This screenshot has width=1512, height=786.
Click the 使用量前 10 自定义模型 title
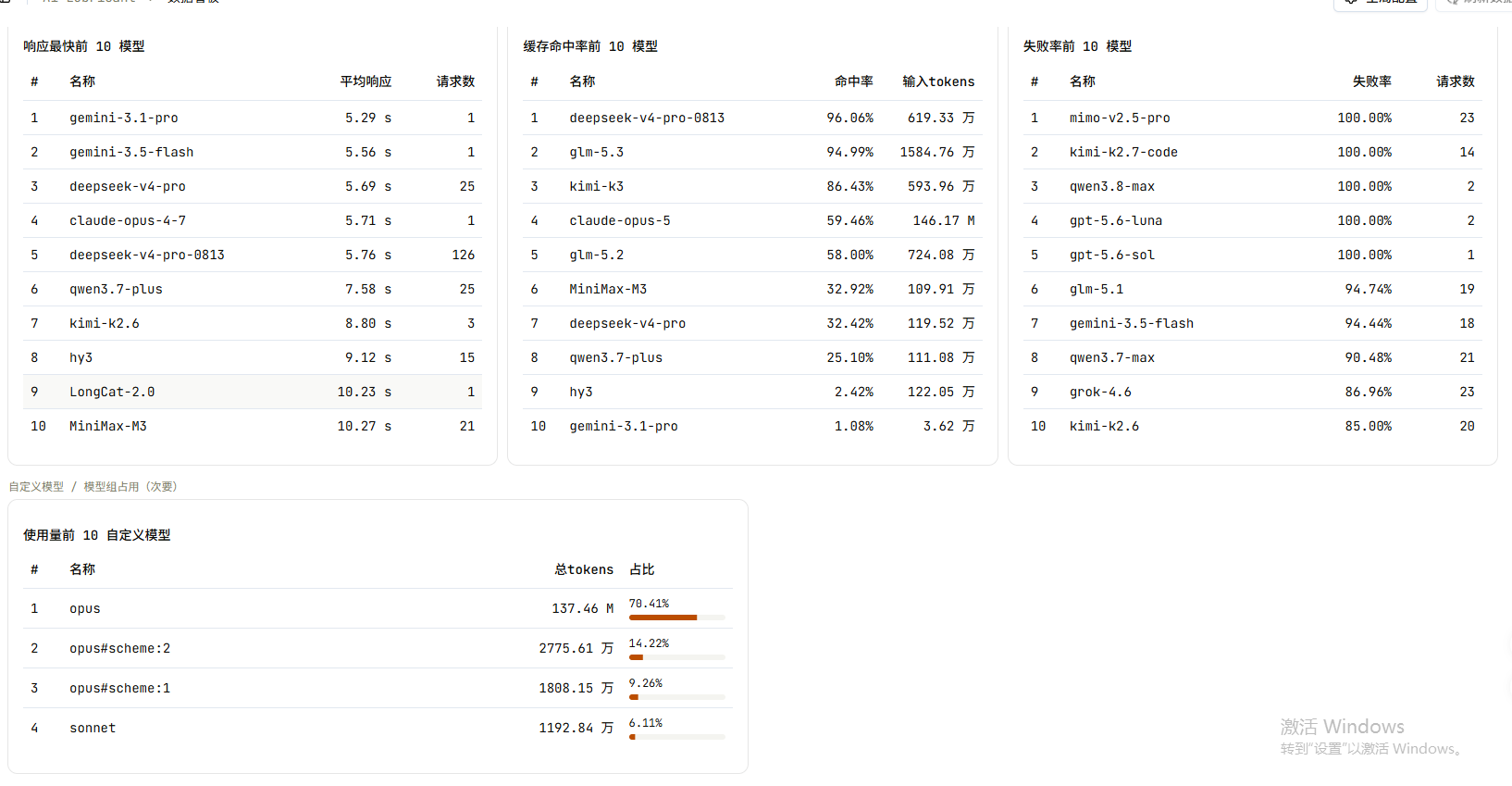point(97,535)
